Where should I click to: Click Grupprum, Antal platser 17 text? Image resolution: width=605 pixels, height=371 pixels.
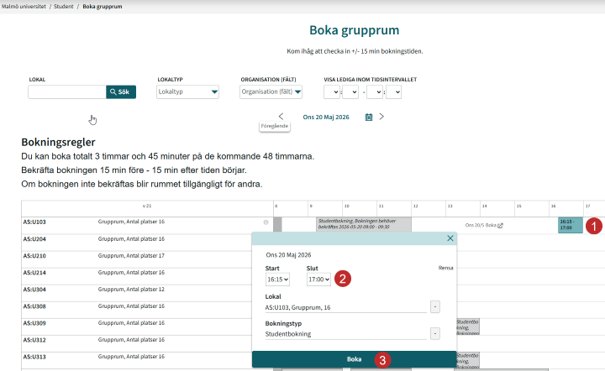click(x=131, y=256)
